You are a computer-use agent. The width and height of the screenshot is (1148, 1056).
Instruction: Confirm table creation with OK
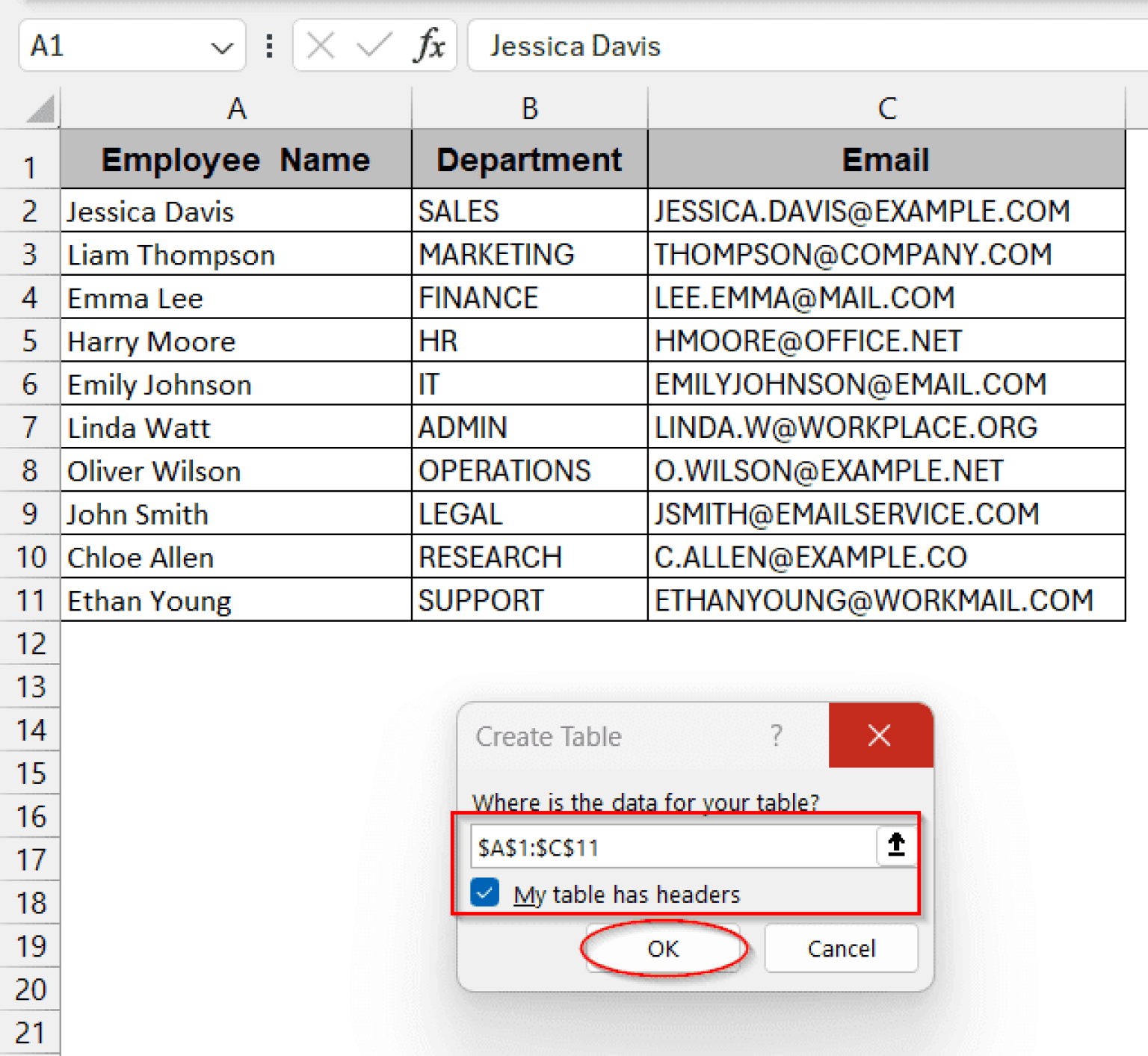tap(662, 948)
